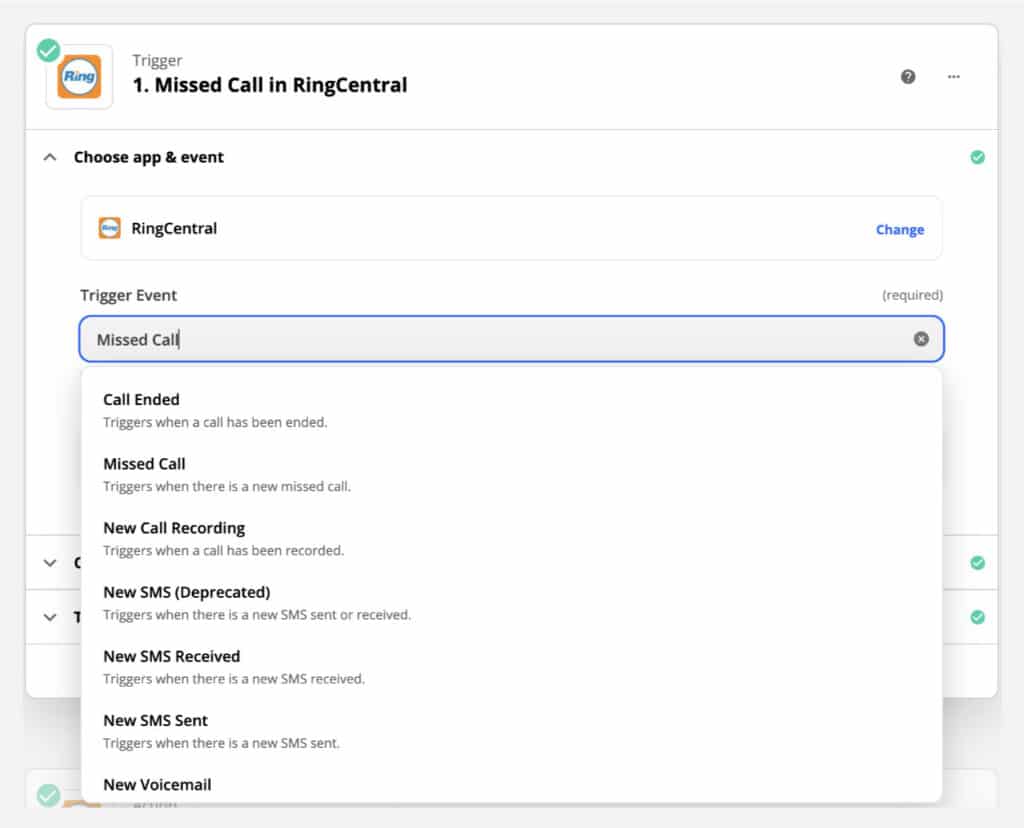Select New Voicemail at the bottom of the list
Screen dimensions: 1024x828
point(157,784)
